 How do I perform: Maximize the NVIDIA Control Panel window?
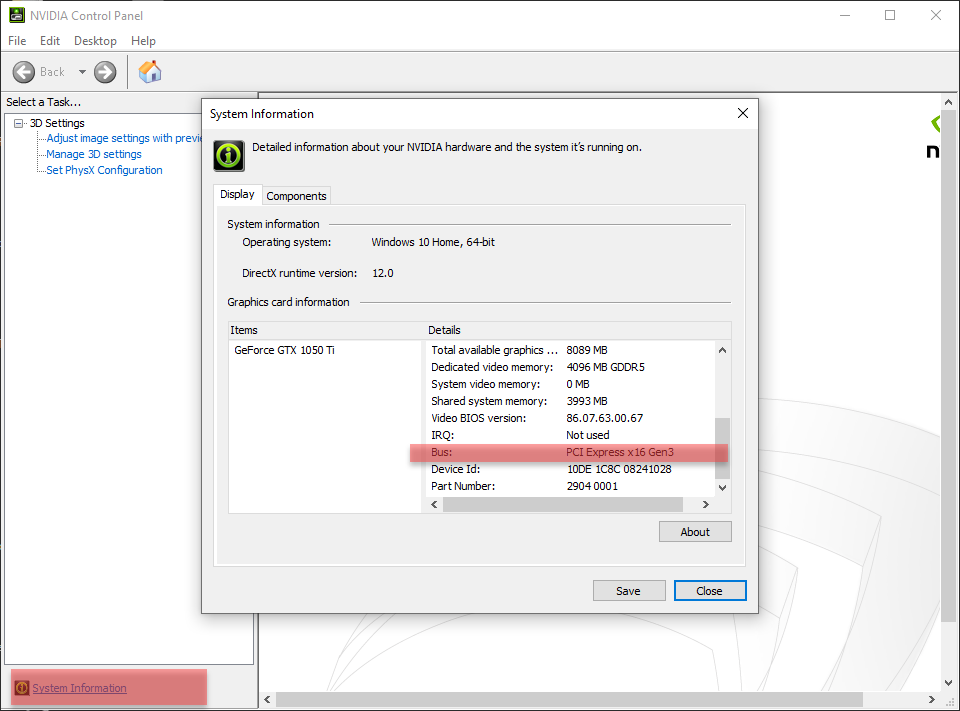pyautogui.click(x=890, y=15)
